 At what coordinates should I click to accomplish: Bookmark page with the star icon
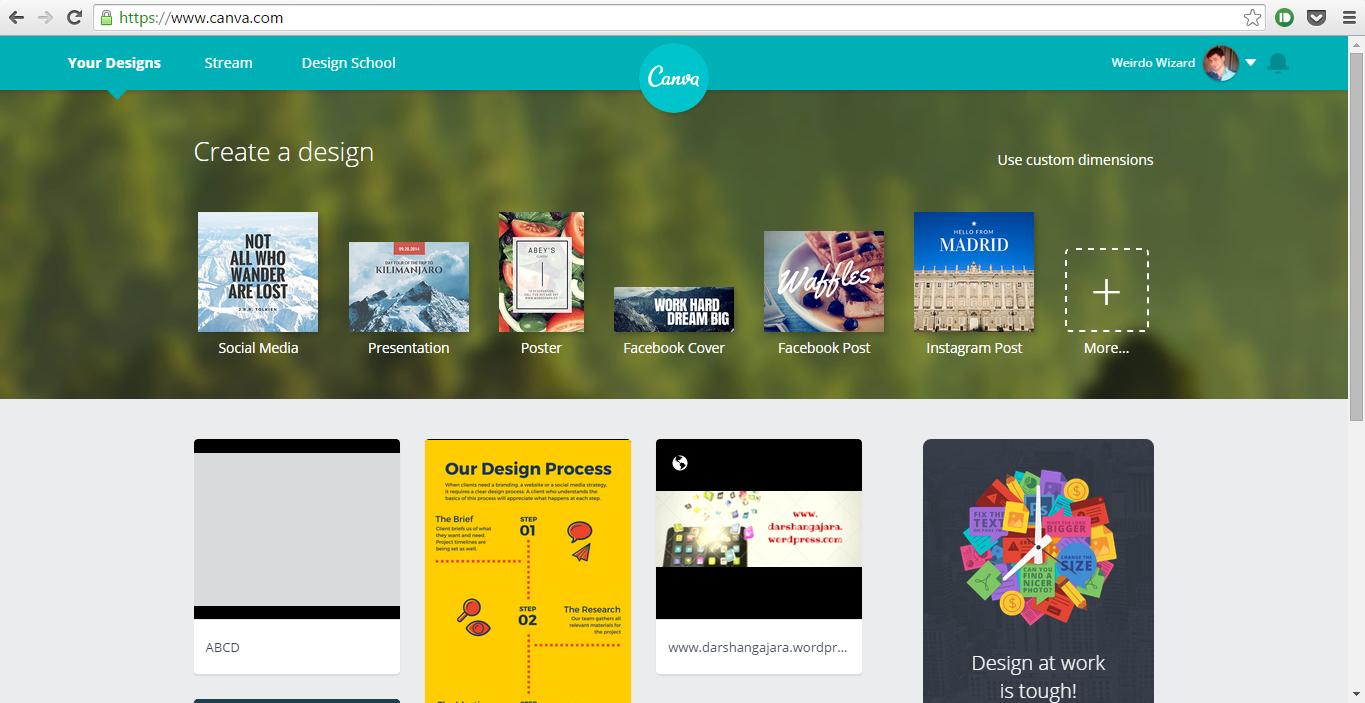pyautogui.click(x=1251, y=18)
